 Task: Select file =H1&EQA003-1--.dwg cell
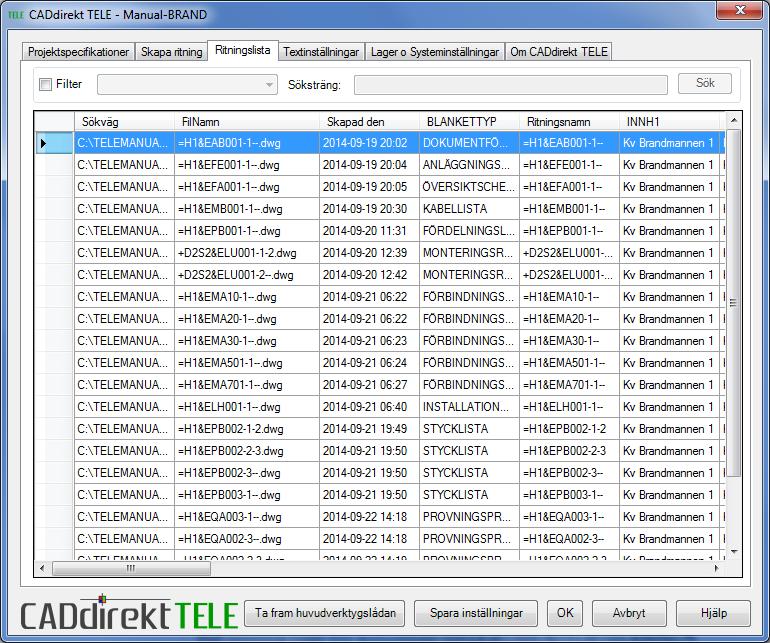coord(247,517)
